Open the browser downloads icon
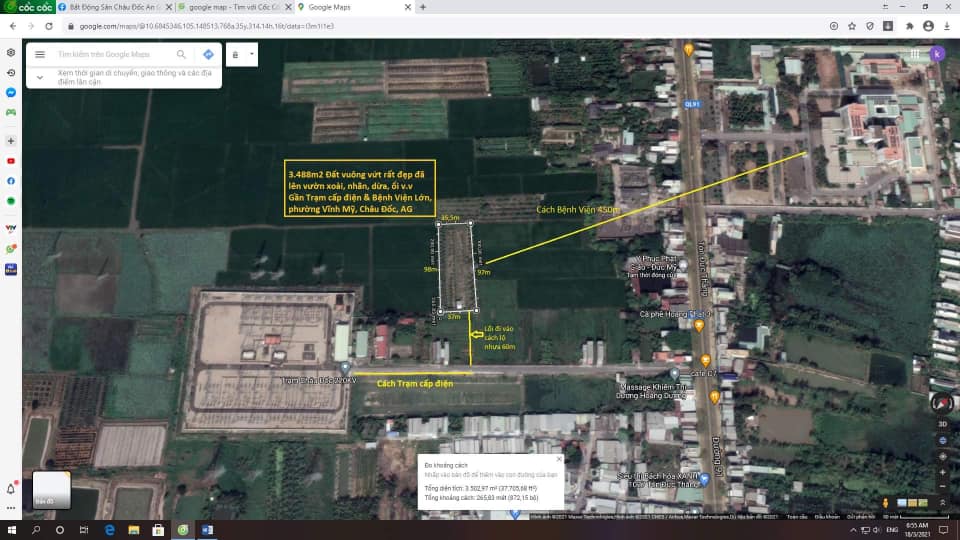Screen dimensions: 960x540 coord(947,26)
